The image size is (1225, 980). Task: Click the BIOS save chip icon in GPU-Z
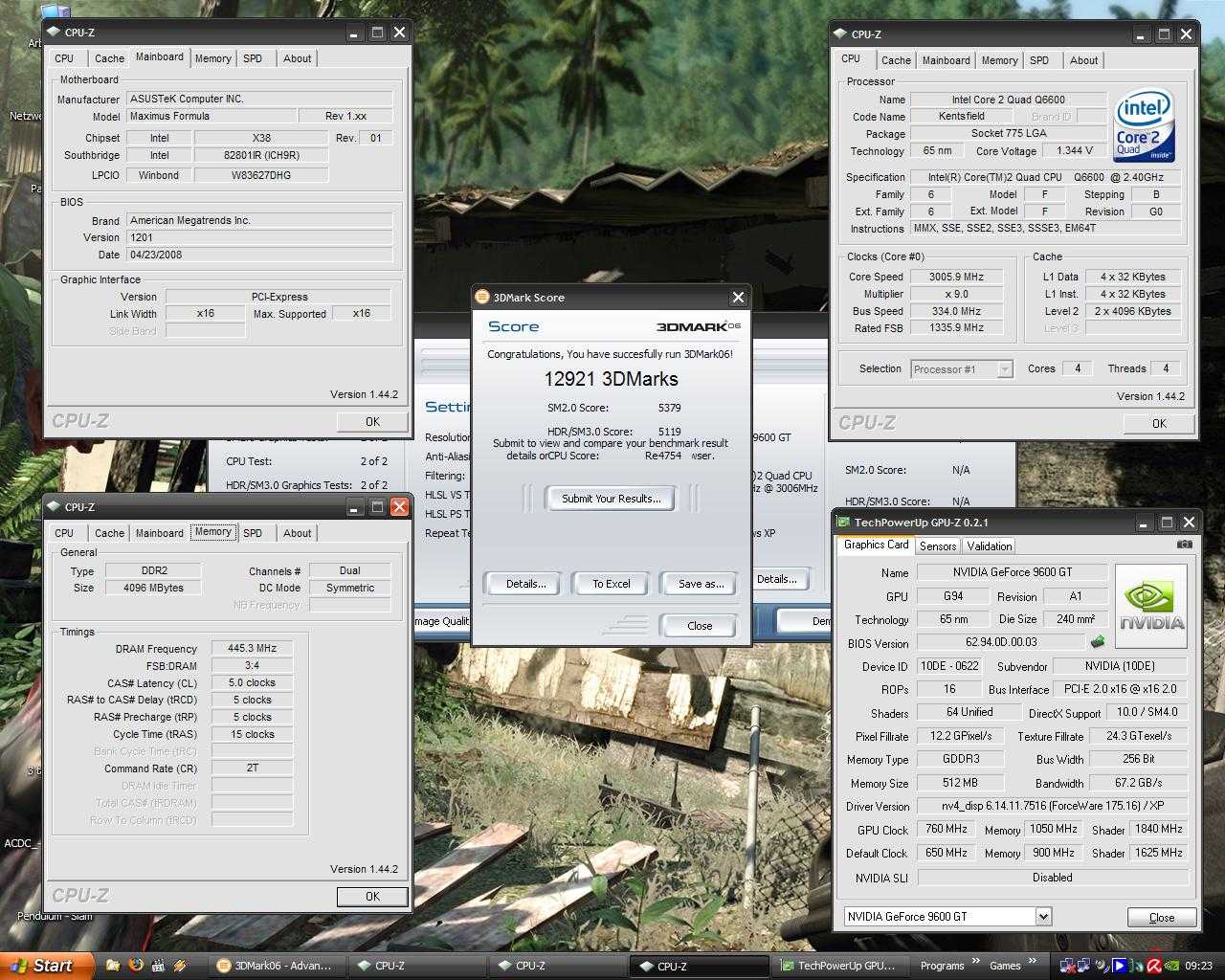click(1098, 642)
